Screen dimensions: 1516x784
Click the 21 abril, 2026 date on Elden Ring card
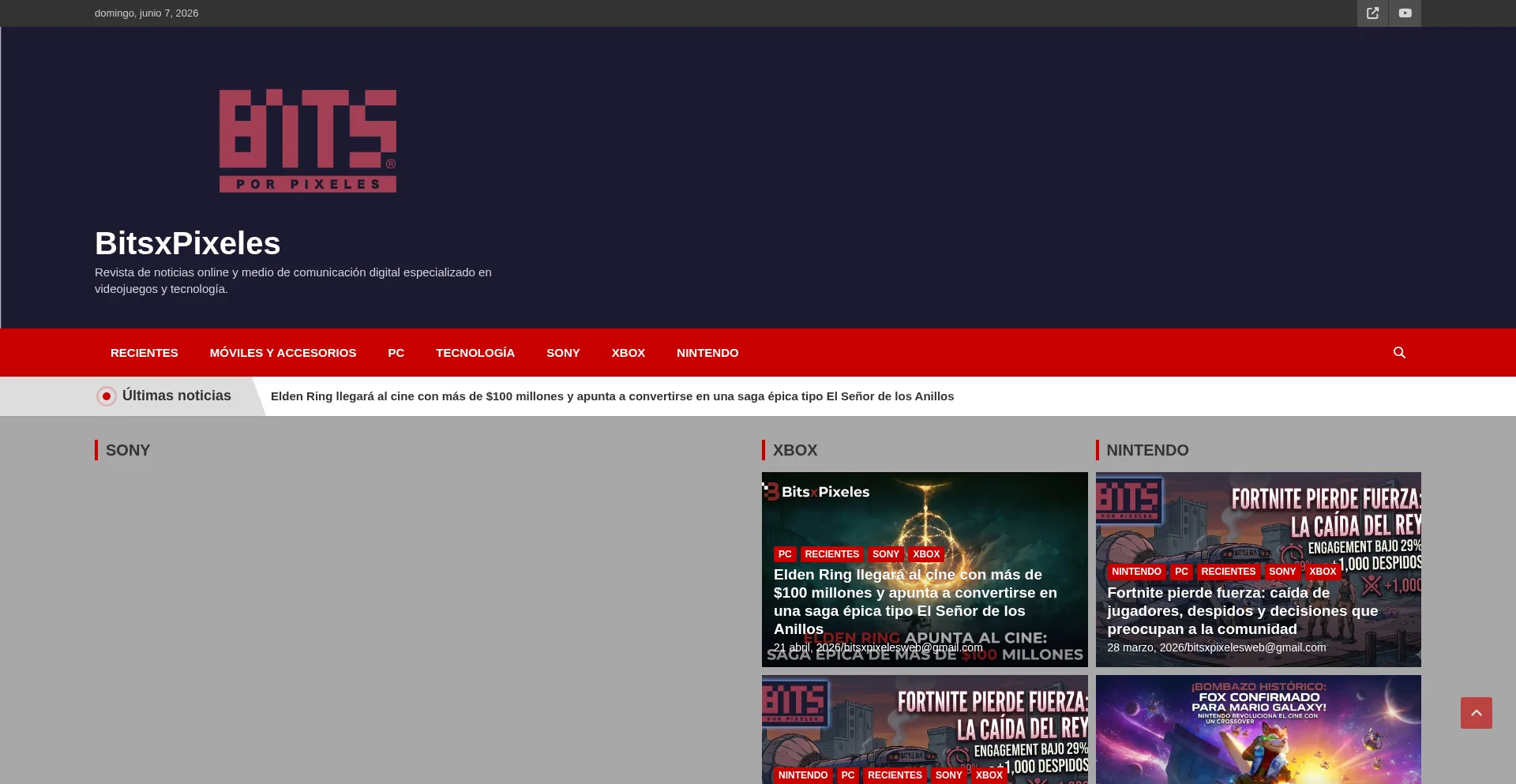click(x=807, y=647)
